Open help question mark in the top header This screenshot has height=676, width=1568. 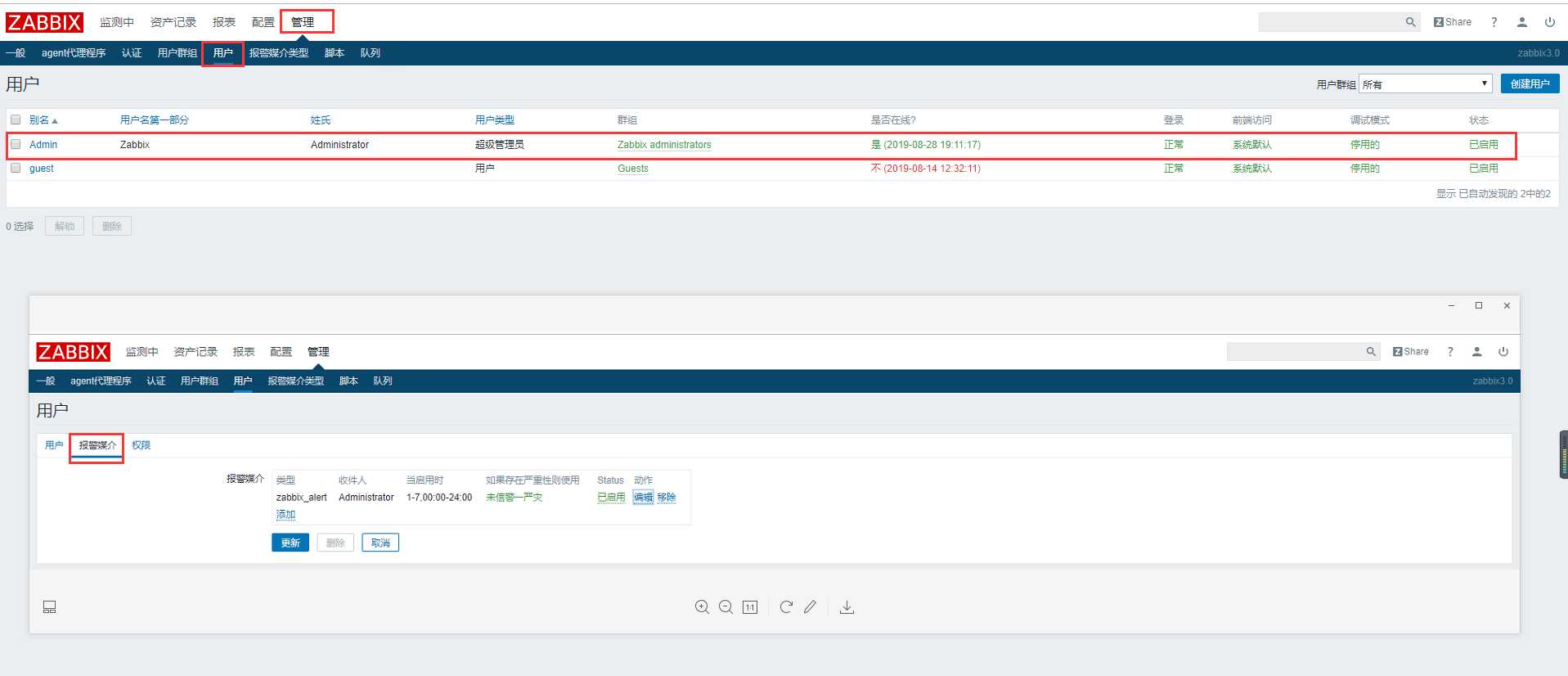(x=1494, y=22)
